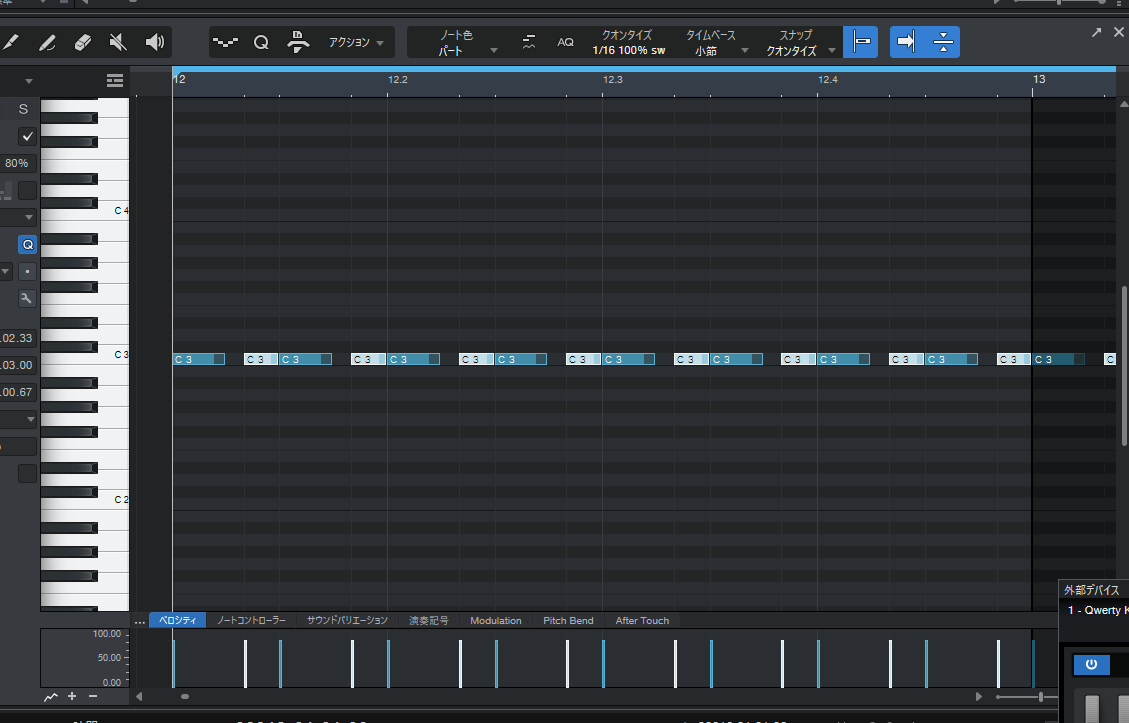Toggle external device power button
Image resolution: width=1129 pixels, height=723 pixels.
pos(1091,664)
